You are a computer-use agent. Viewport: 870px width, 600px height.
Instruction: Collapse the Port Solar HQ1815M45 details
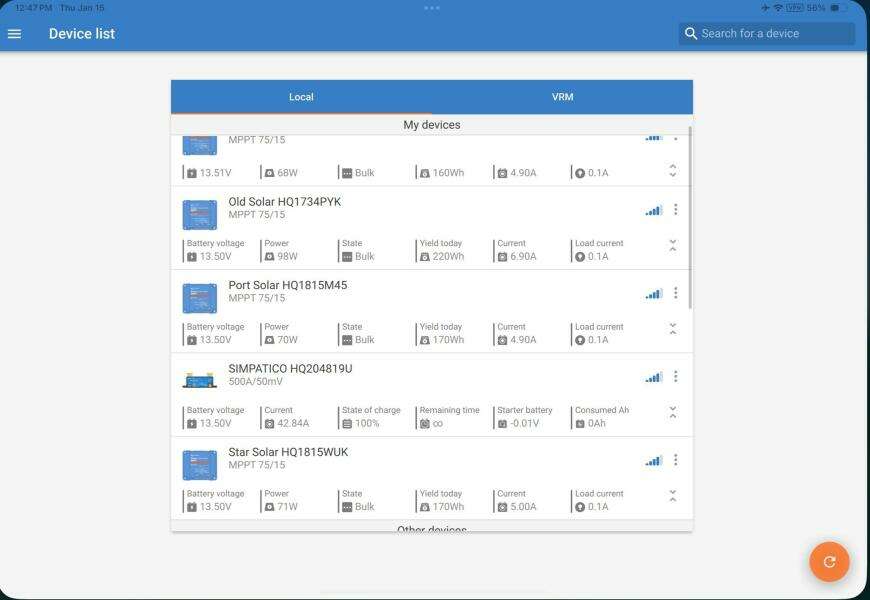tap(673, 329)
